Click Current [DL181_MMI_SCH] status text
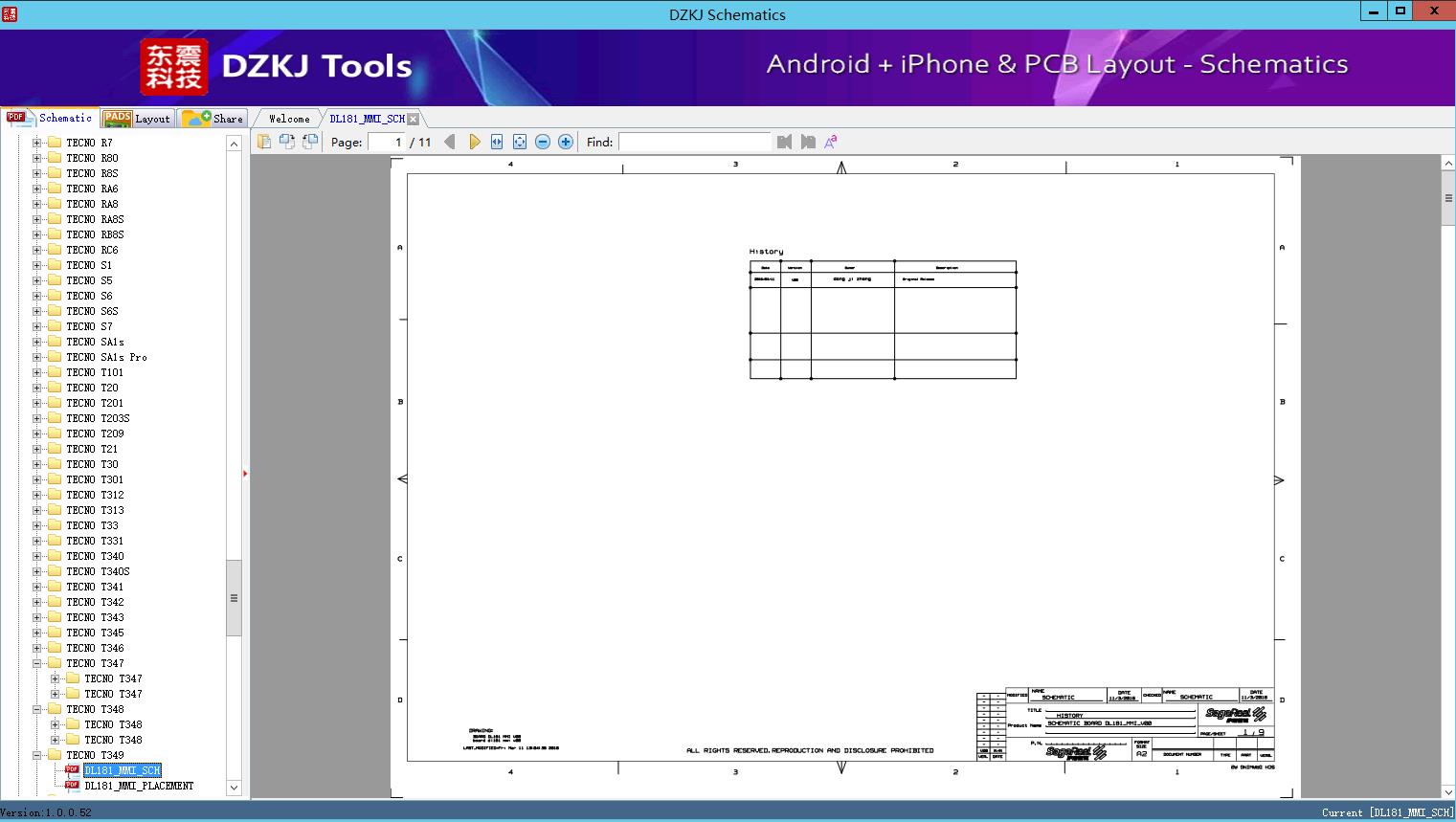The height and width of the screenshot is (822, 1456). pos(1387,812)
